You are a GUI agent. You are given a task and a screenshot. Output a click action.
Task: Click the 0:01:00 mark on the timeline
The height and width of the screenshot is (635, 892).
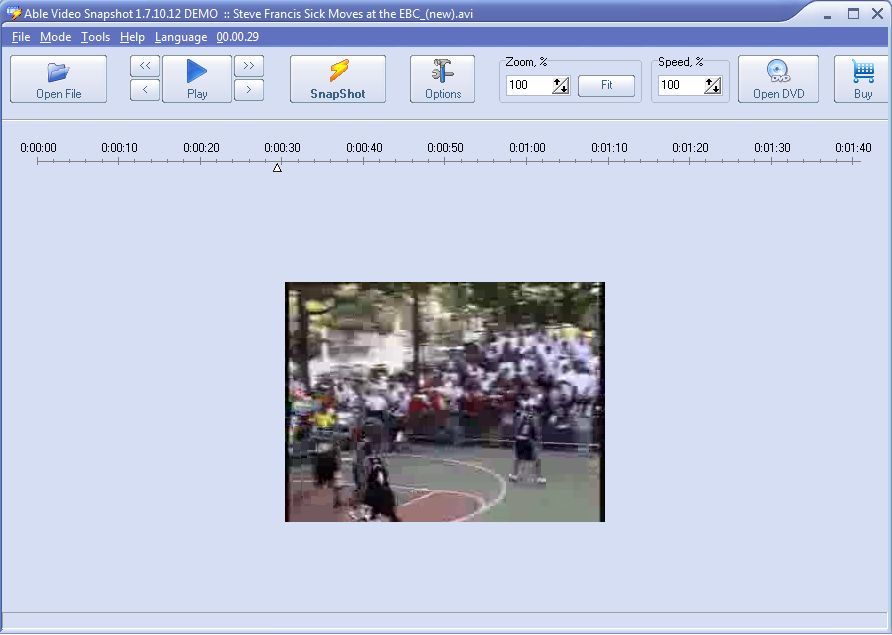(x=526, y=157)
